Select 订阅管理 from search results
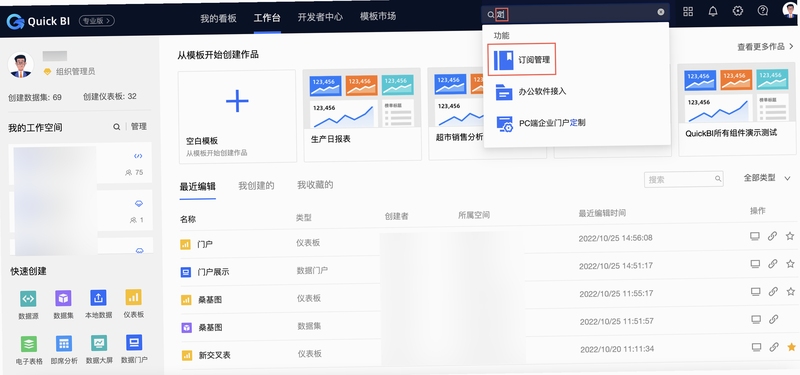Viewport: 800px width, 375px height. (x=521, y=60)
